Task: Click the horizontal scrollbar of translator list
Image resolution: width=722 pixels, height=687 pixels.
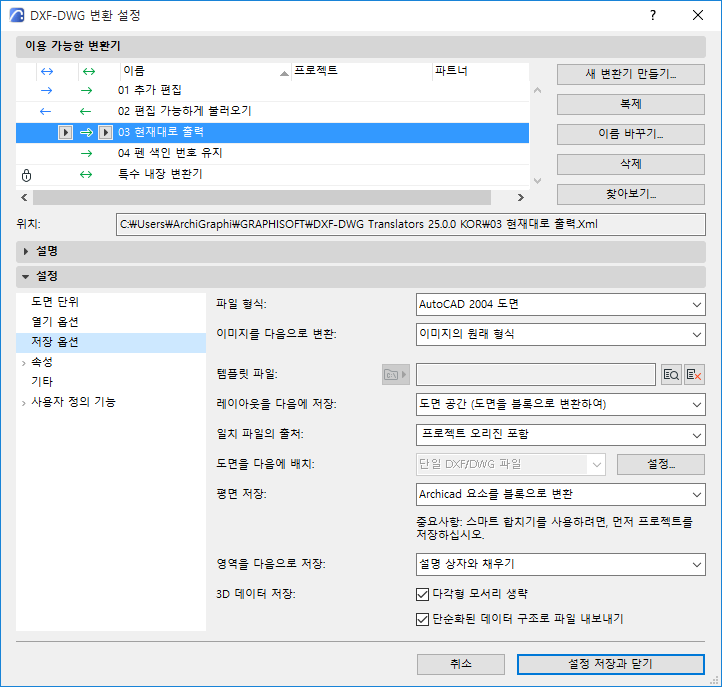Action: click(262, 198)
